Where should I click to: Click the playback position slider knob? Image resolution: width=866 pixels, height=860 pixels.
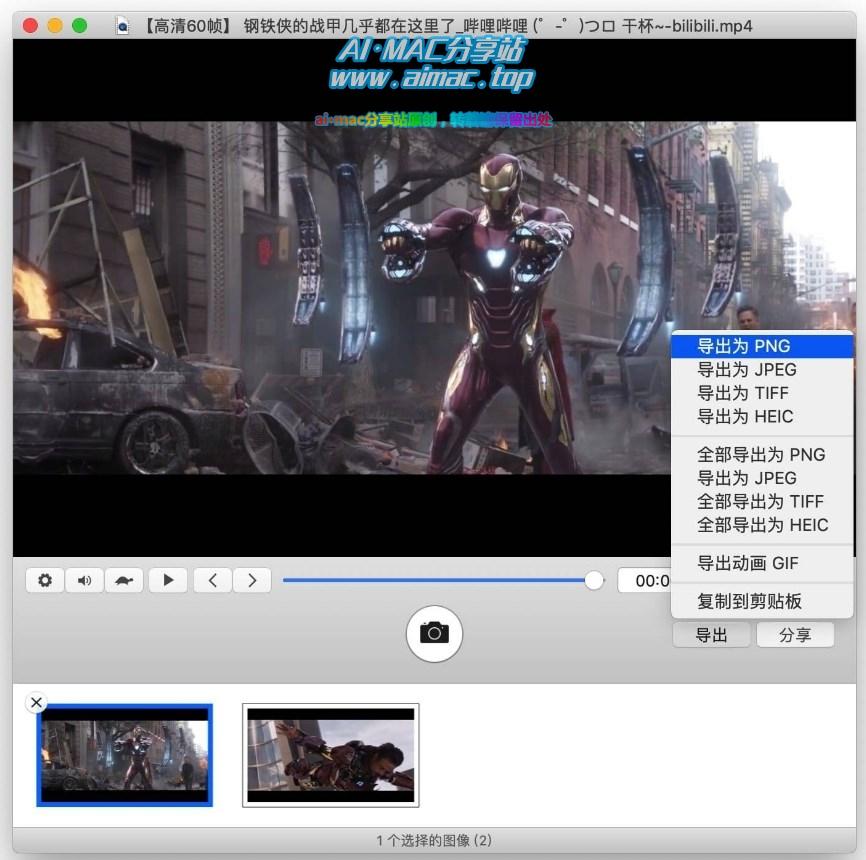pyautogui.click(x=594, y=580)
